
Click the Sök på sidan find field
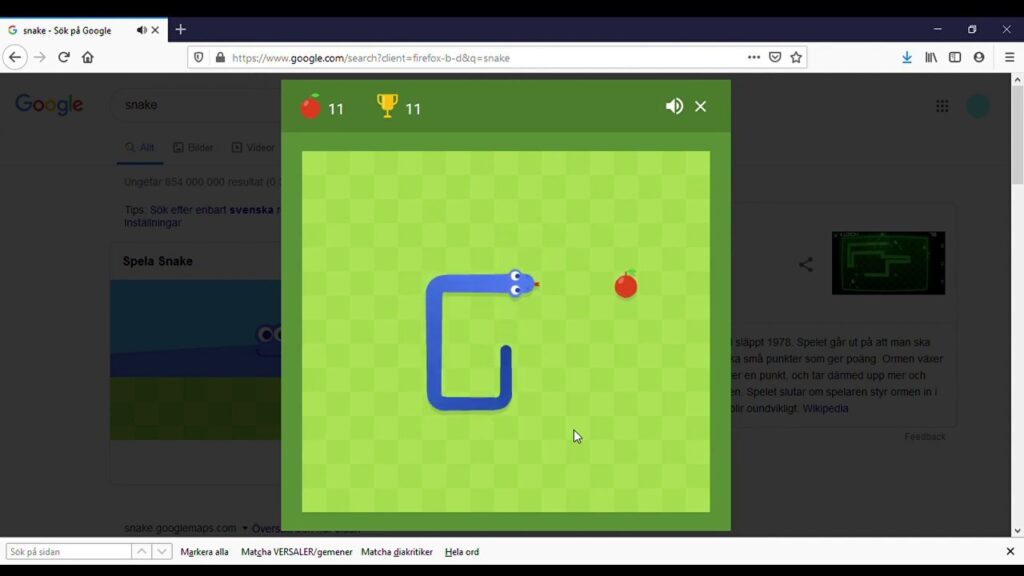point(69,552)
